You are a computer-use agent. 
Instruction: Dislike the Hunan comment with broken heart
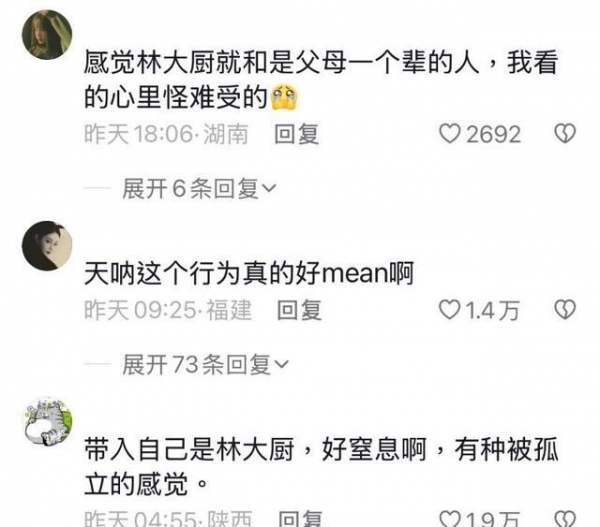pos(565,134)
